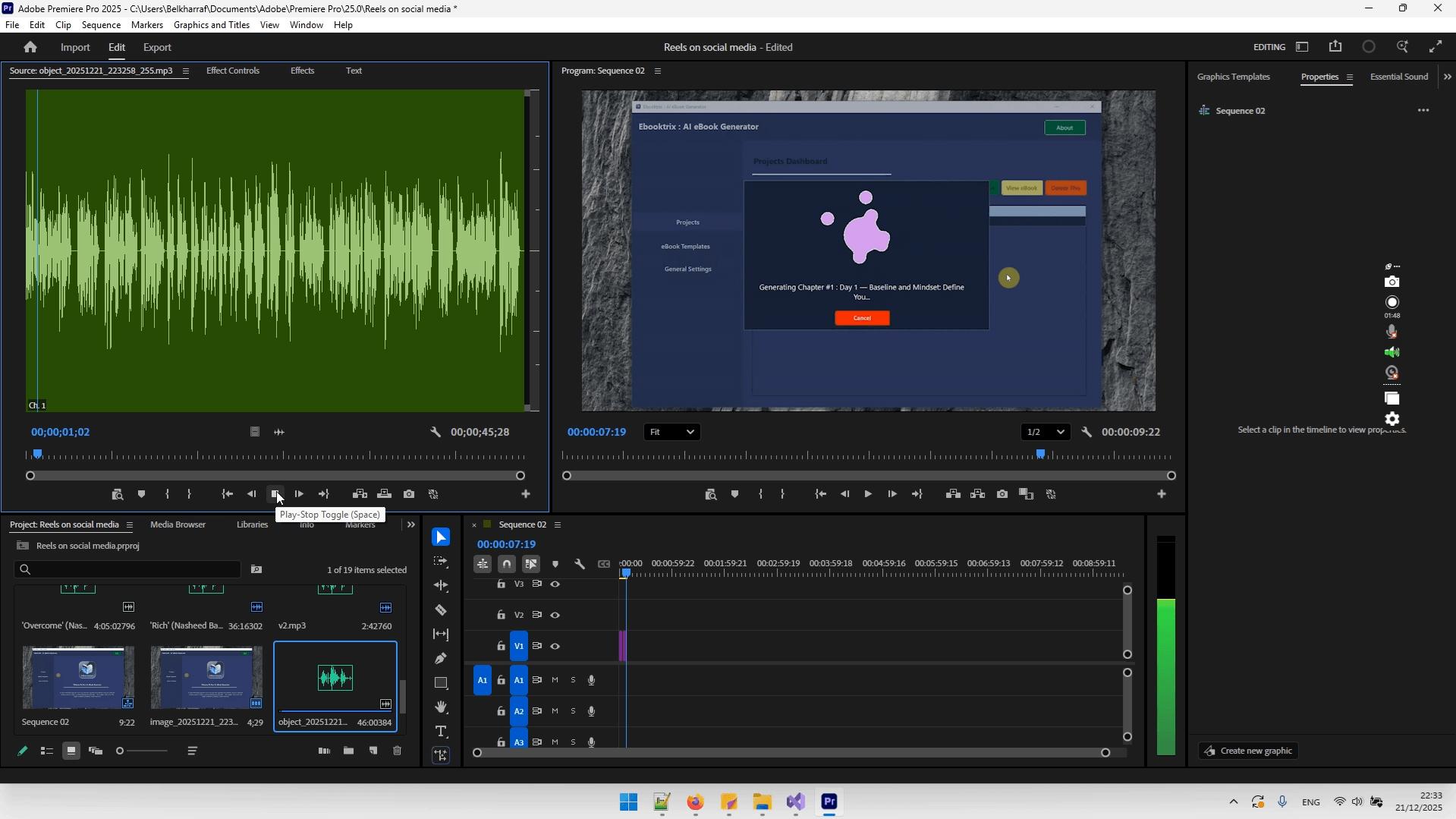
Task: Switch to the Export tab
Action: point(157,47)
